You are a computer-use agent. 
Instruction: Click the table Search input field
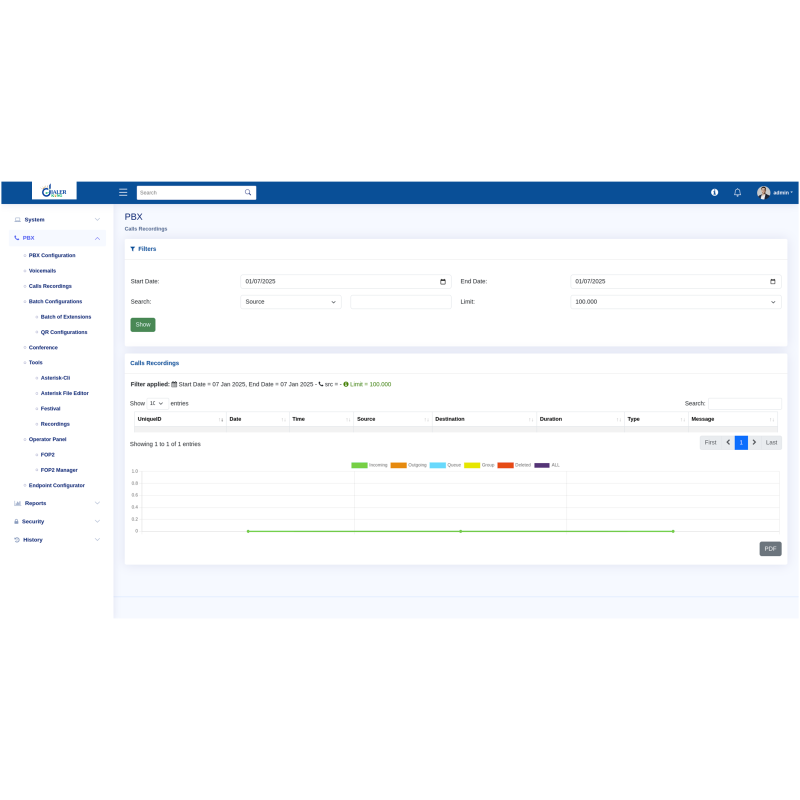(744, 403)
